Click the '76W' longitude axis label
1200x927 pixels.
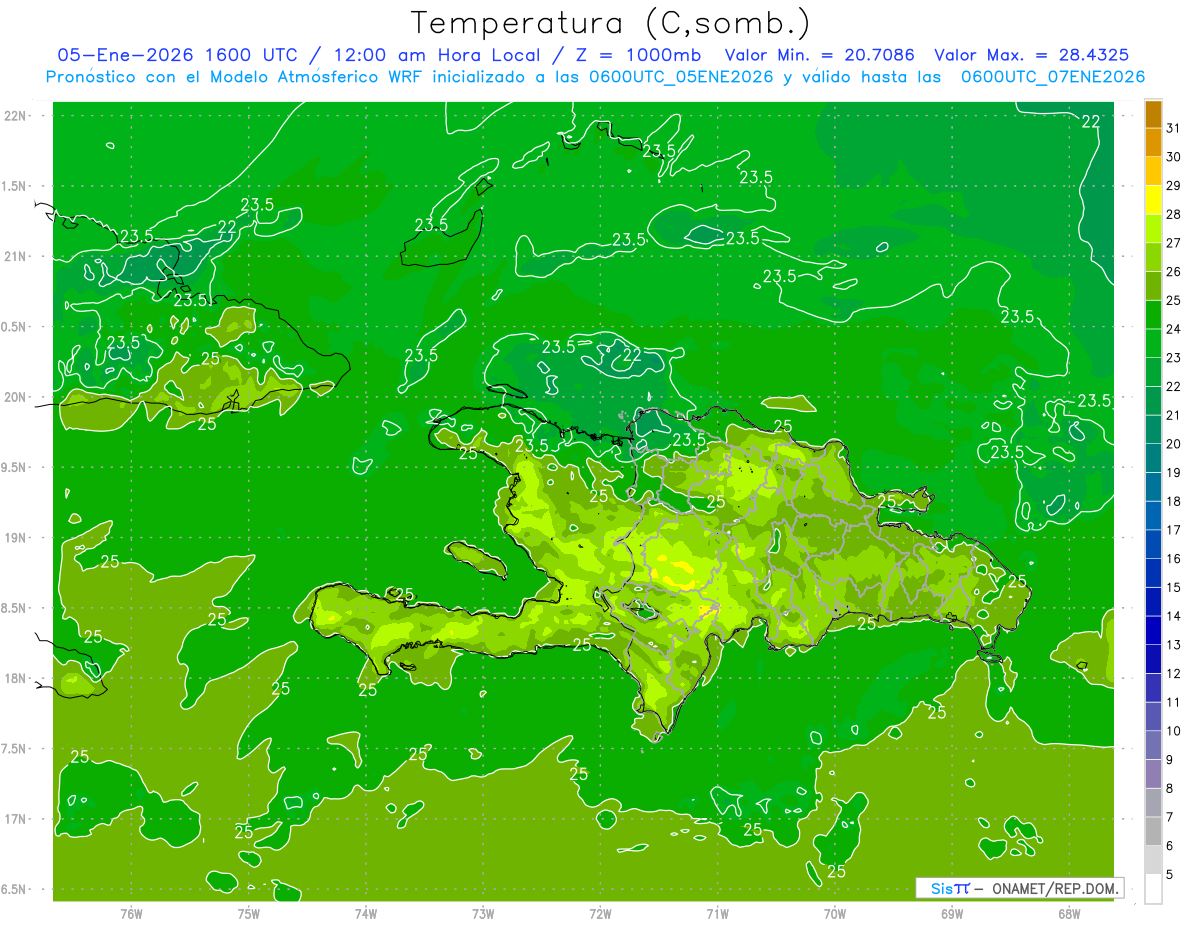coord(131,914)
